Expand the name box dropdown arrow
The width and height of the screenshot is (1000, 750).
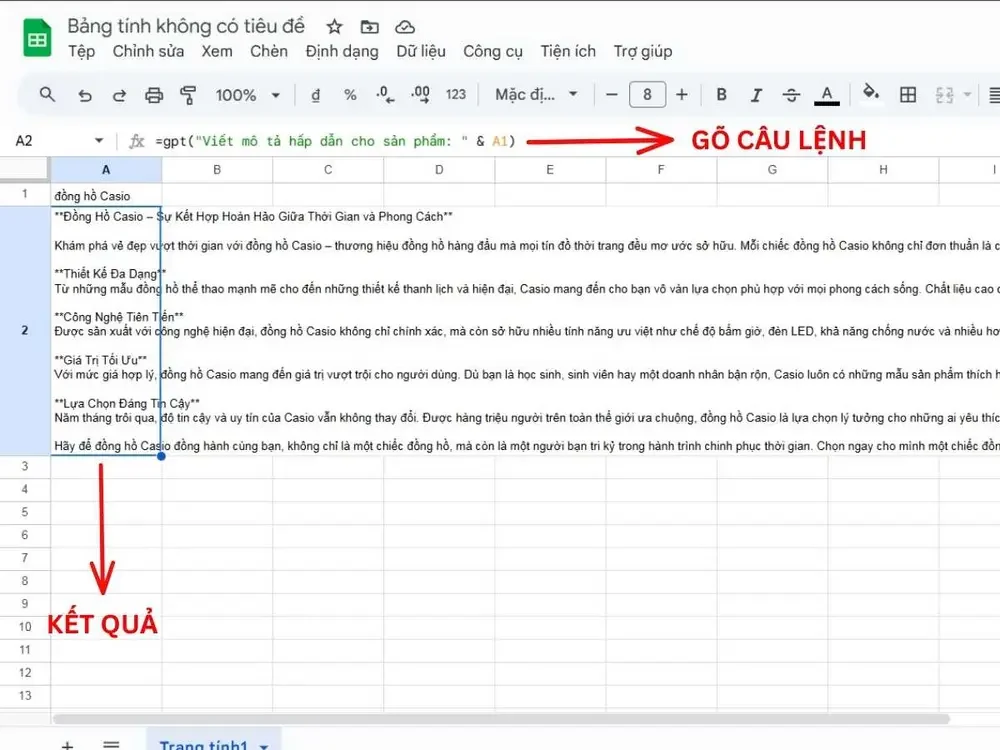pyautogui.click(x=99, y=140)
